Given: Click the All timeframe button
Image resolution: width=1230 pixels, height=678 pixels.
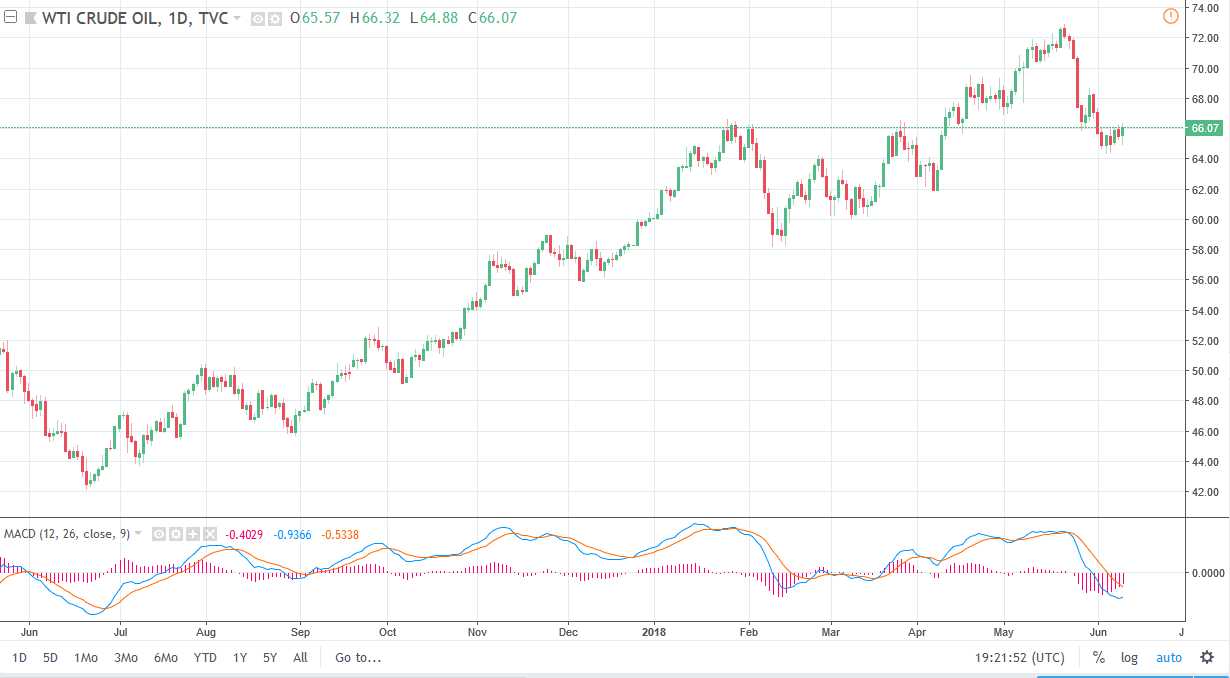Looking at the screenshot, I should [x=299, y=658].
